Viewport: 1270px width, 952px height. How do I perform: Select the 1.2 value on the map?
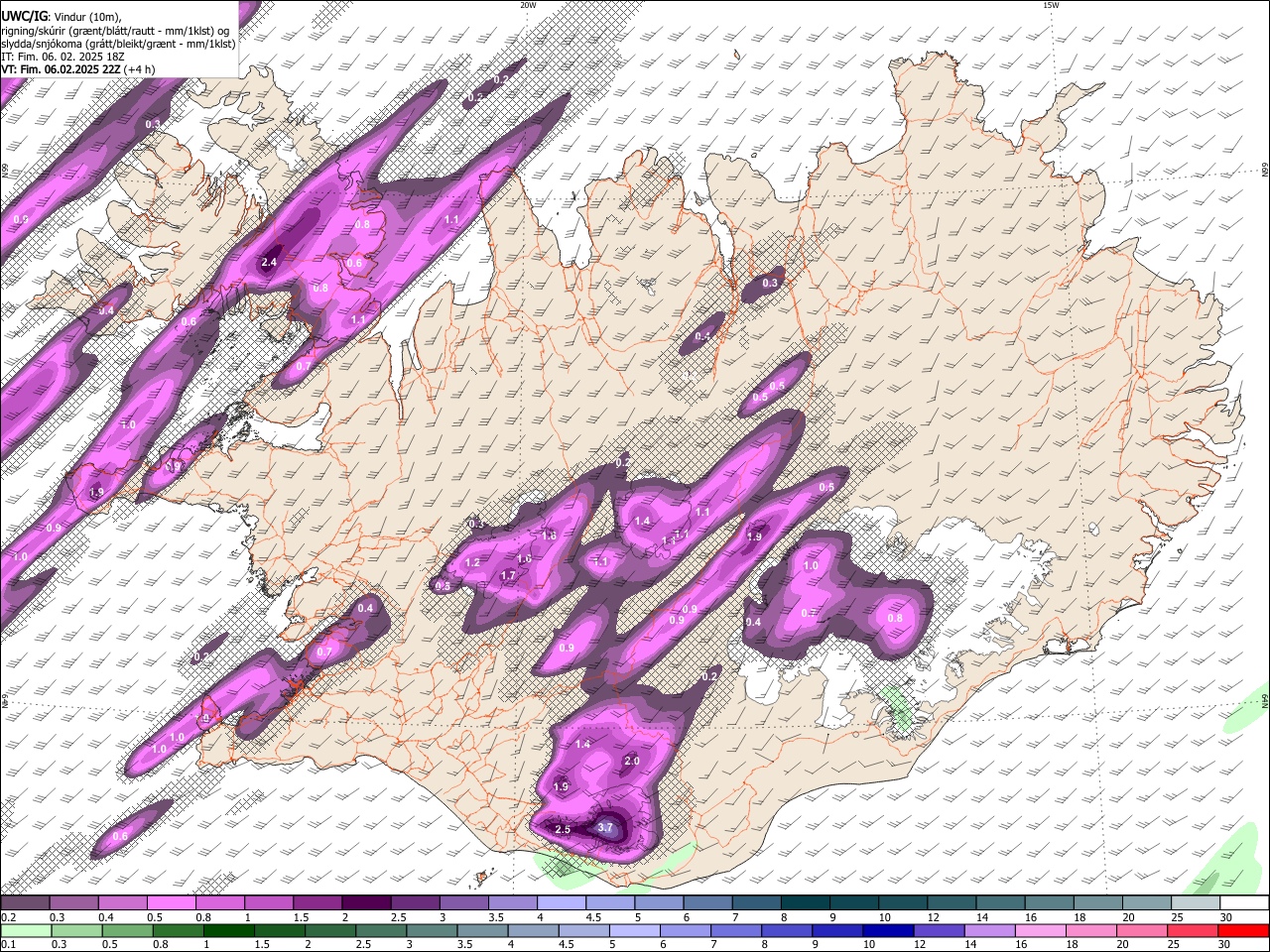[x=472, y=563]
